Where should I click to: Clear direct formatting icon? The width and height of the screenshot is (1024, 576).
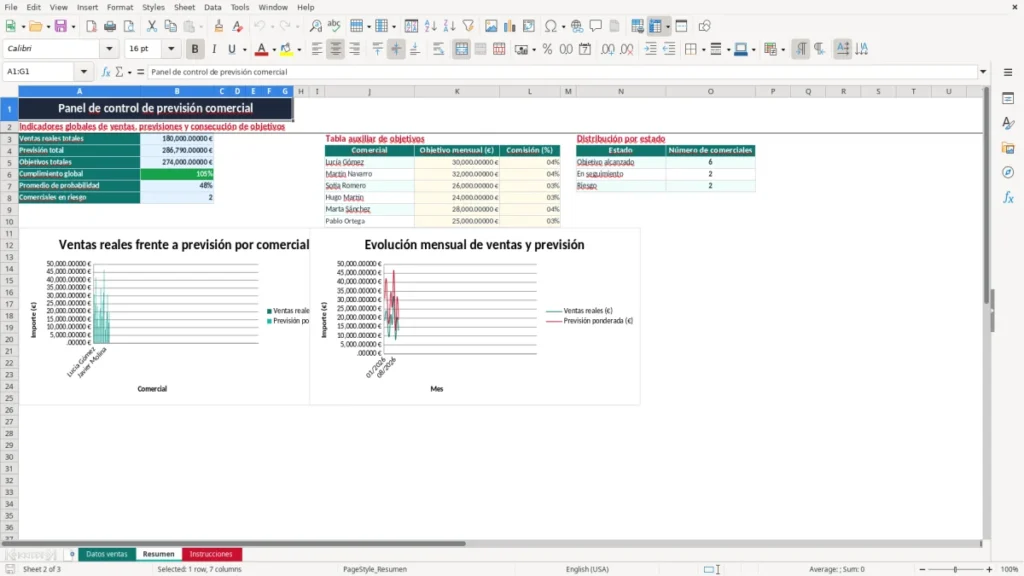[x=238, y=26]
